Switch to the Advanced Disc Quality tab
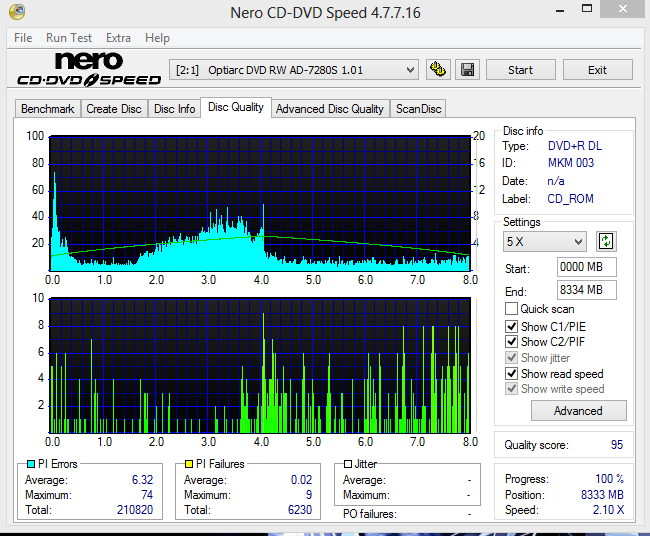This screenshot has height=536, width=650. [330, 109]
